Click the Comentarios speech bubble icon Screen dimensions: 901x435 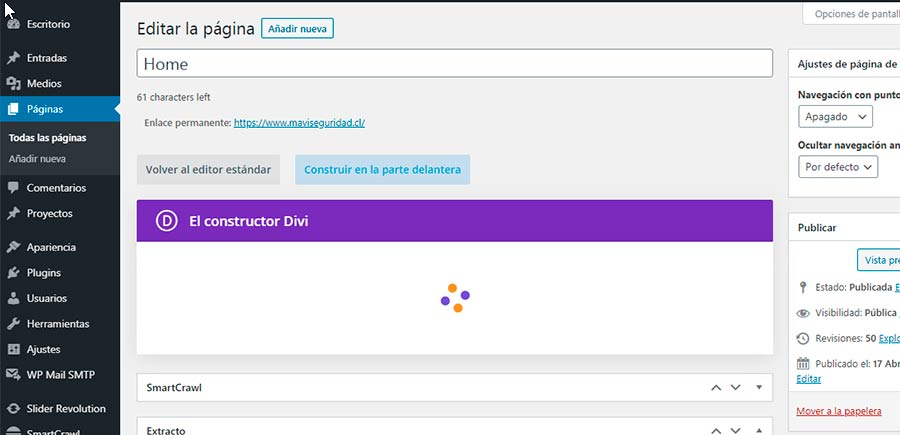(x=13, y=188)
